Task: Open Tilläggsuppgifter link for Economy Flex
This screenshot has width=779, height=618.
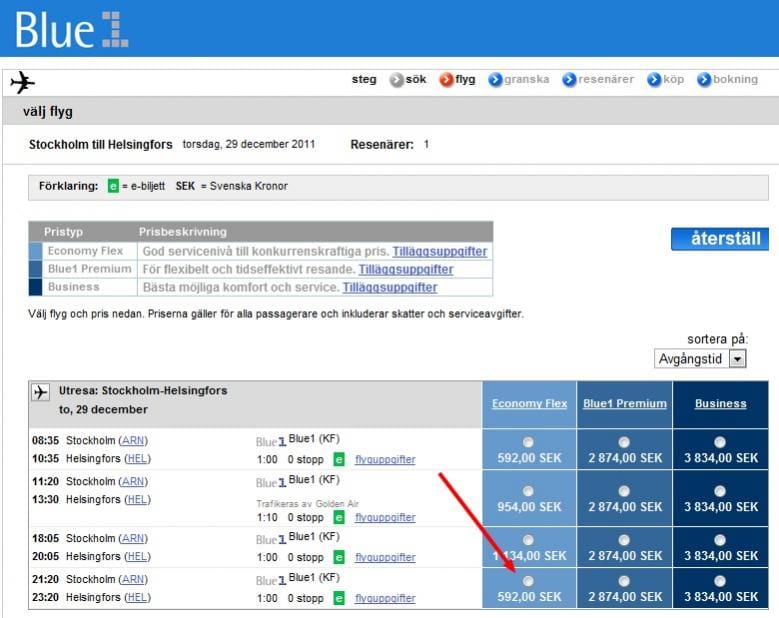Action: coord(439,252)
